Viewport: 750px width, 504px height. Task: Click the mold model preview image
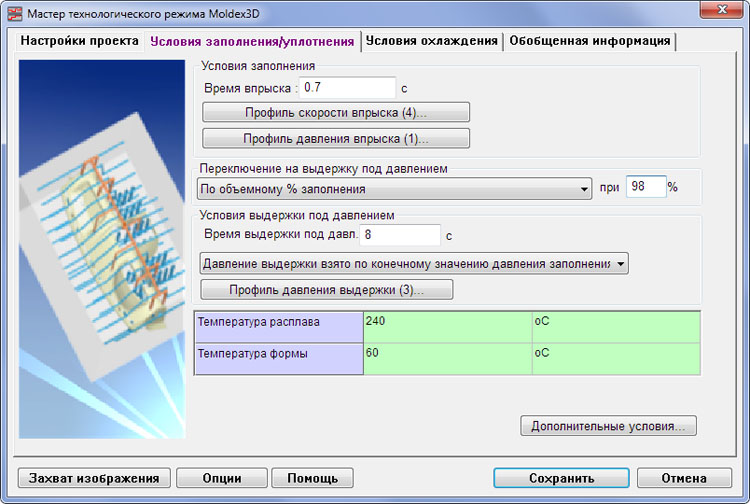(x=102, y=249)
